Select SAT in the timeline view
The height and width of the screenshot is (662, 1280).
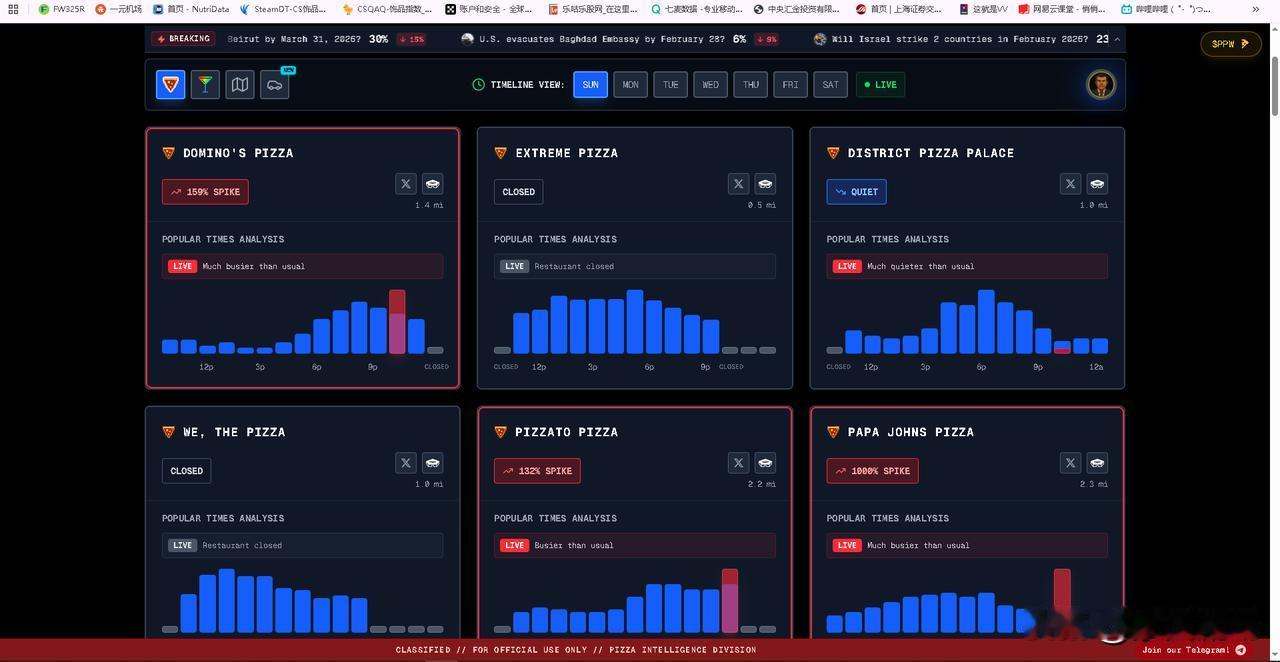[830, 85]
